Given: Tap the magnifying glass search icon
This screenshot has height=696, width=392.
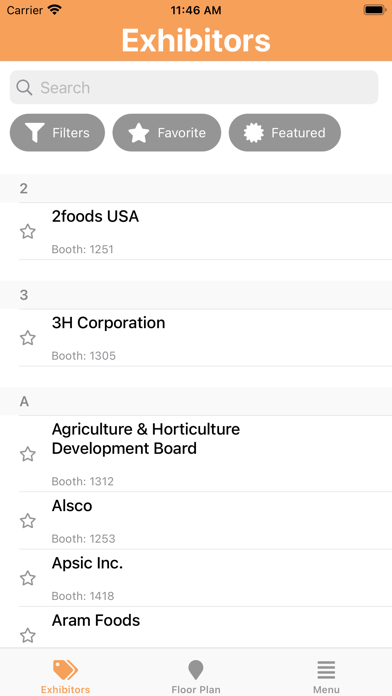Looking at the screenshot, I should pos(24,87).
